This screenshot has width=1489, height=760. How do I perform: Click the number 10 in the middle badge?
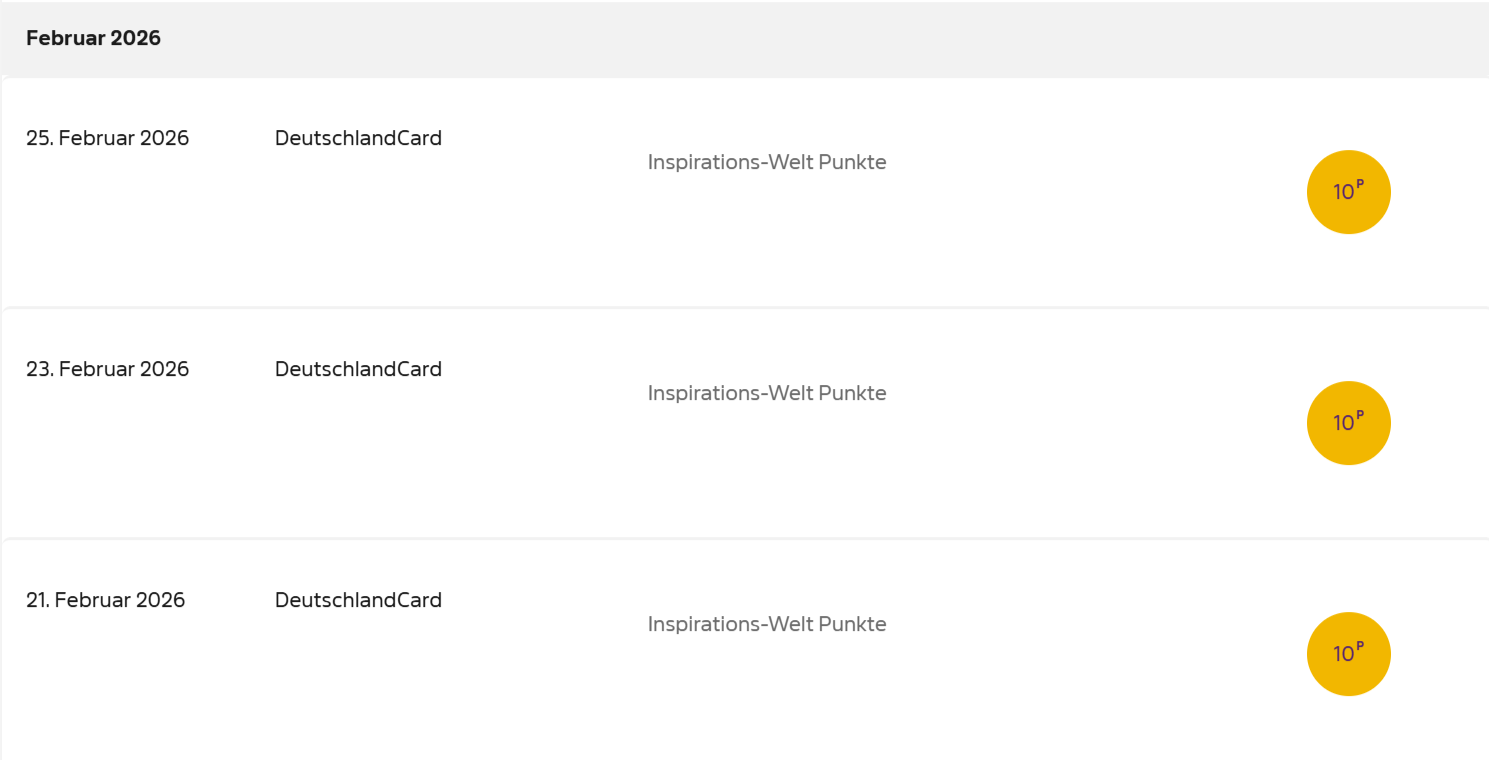coord(1343,424)
